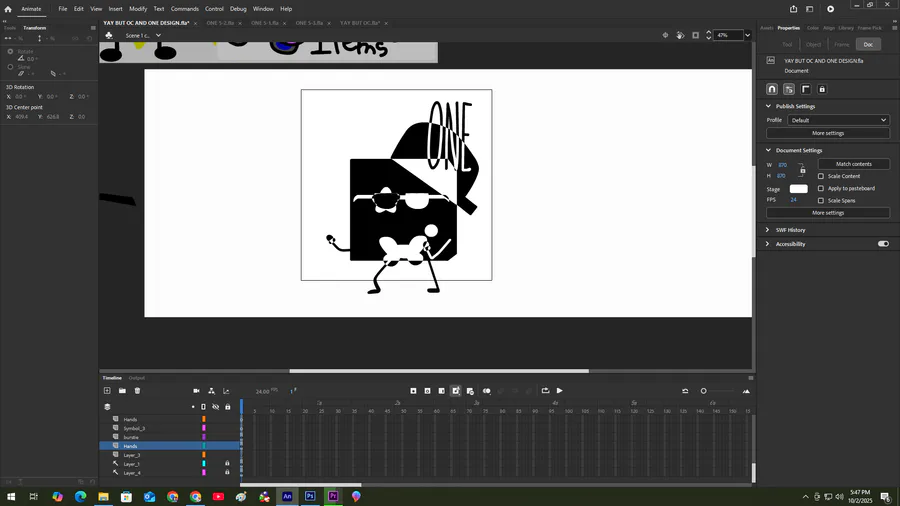900x506 pixels.
Task: Toggle the Accessibility switch
Action: click(883, 244)
